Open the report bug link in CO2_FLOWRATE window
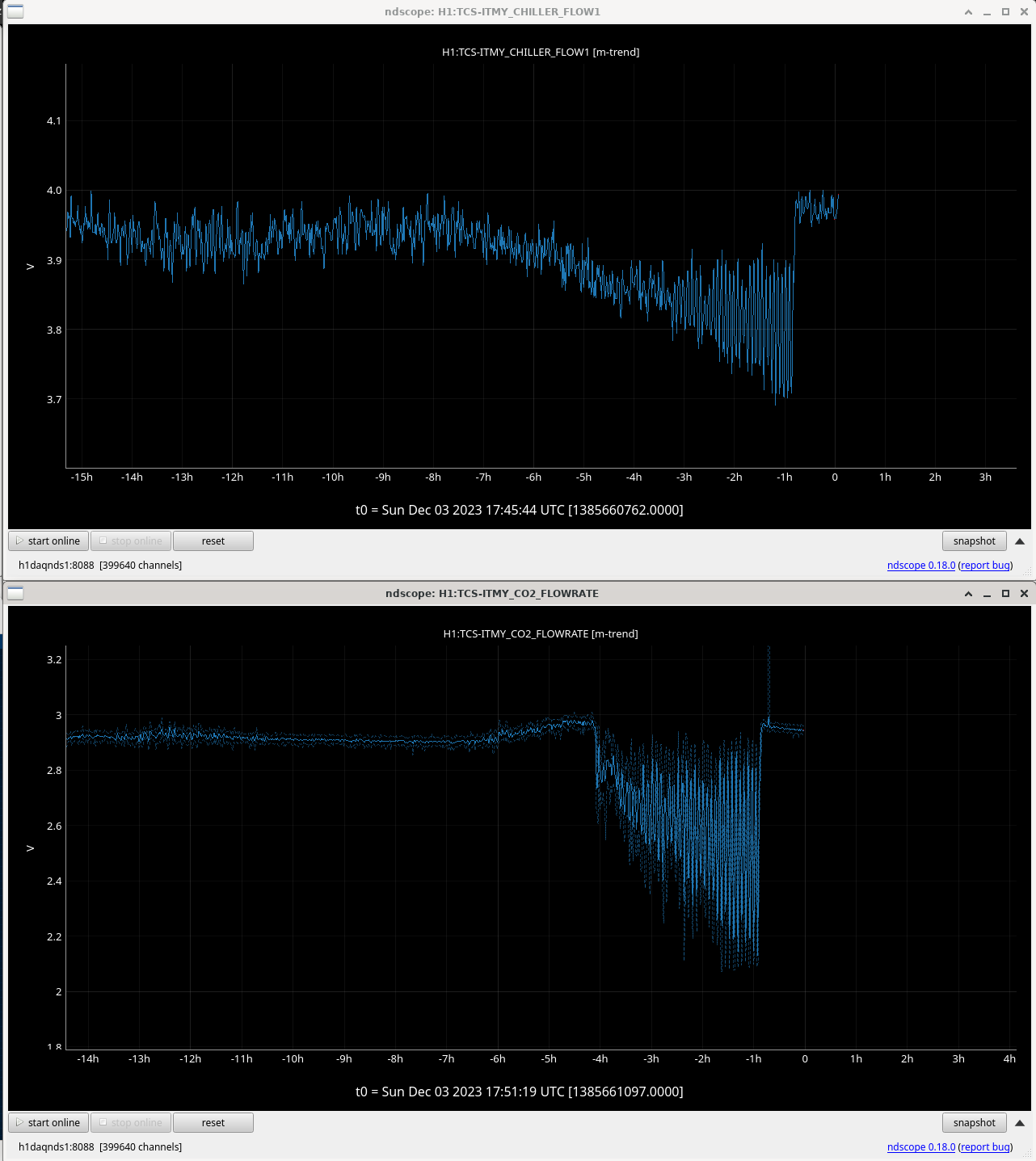This screenshot has width=1036, height=1161. tap(985, 1147)
